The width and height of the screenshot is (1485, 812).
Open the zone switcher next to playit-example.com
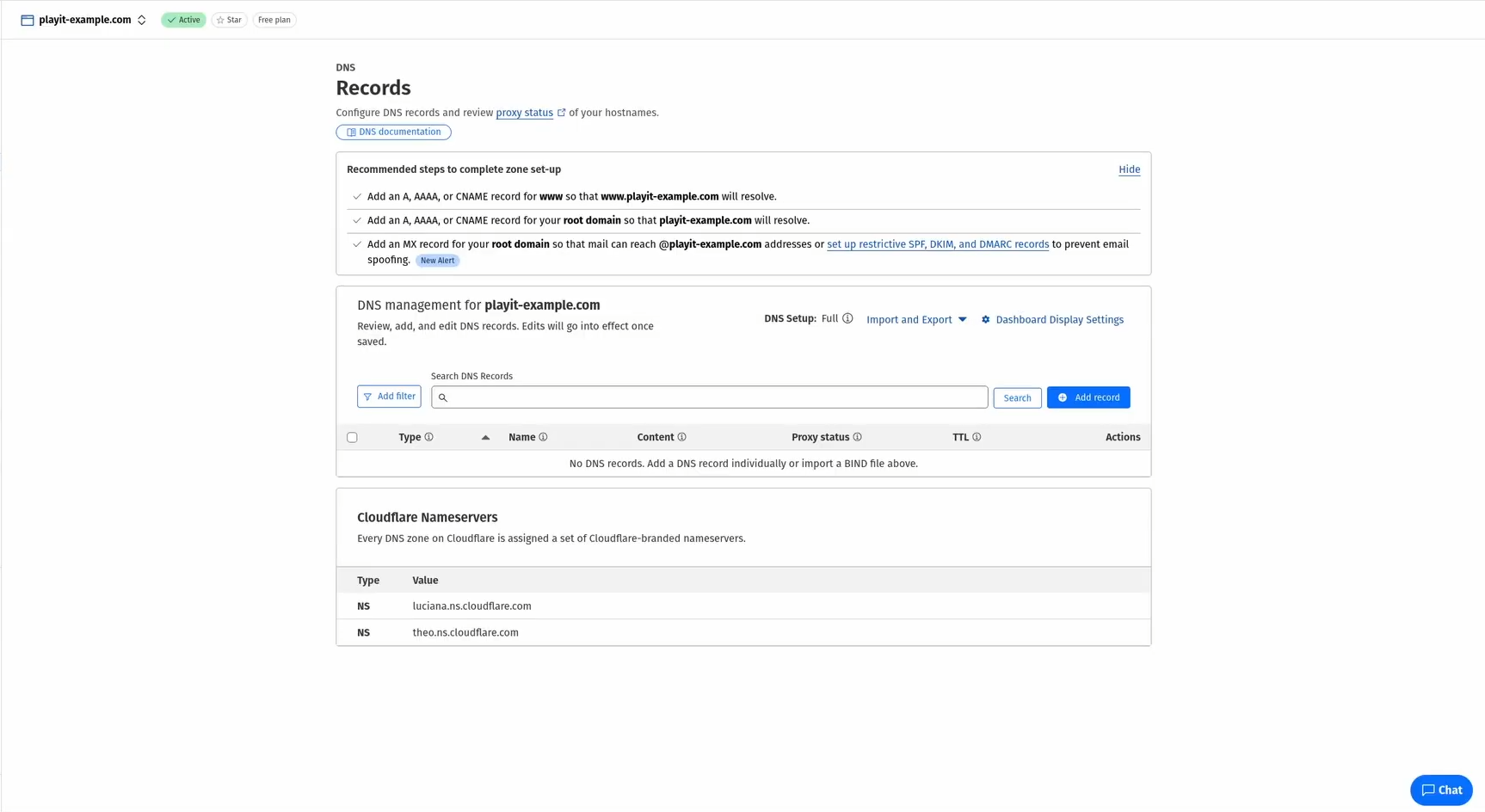[141, 20]
